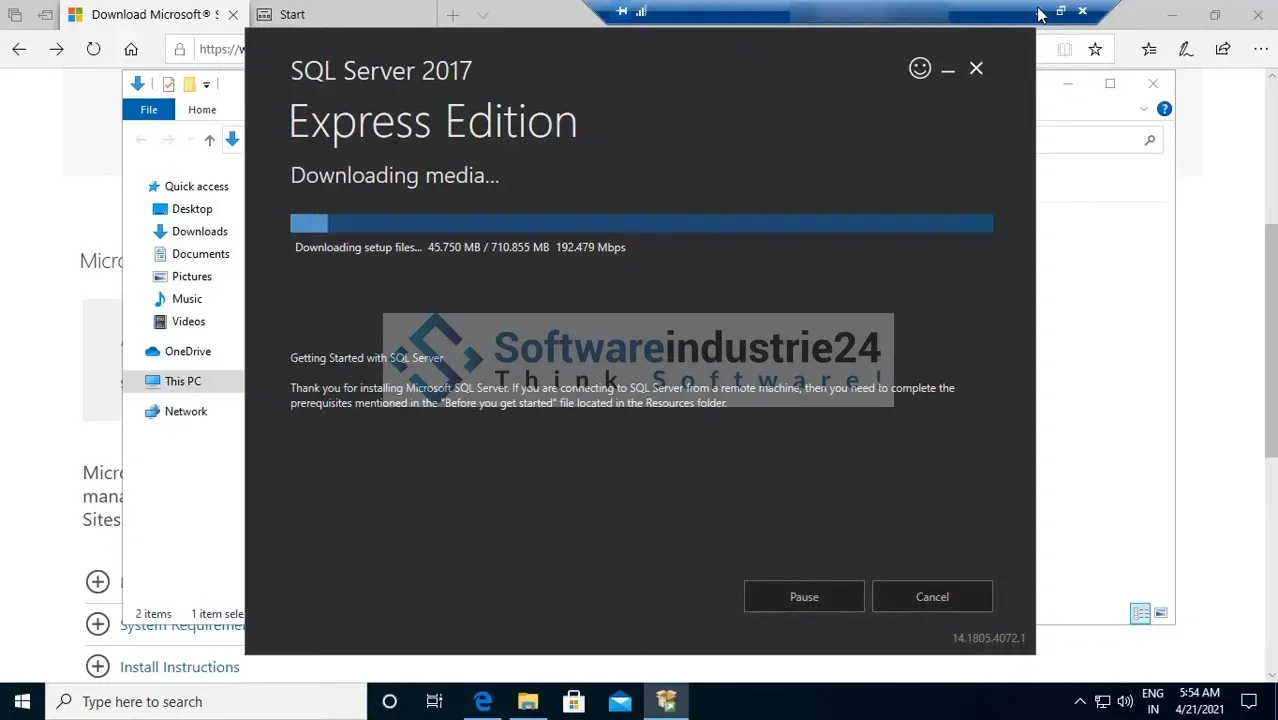This screenshot has width=1278, height=720.
Task: Open Customize Quick Access Toolbar dropdown
Action: (207, 84)
